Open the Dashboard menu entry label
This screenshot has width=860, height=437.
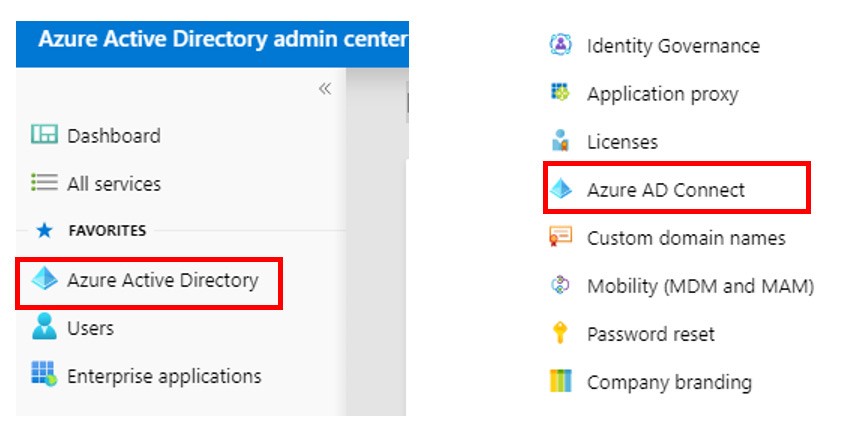click(114, 135)
